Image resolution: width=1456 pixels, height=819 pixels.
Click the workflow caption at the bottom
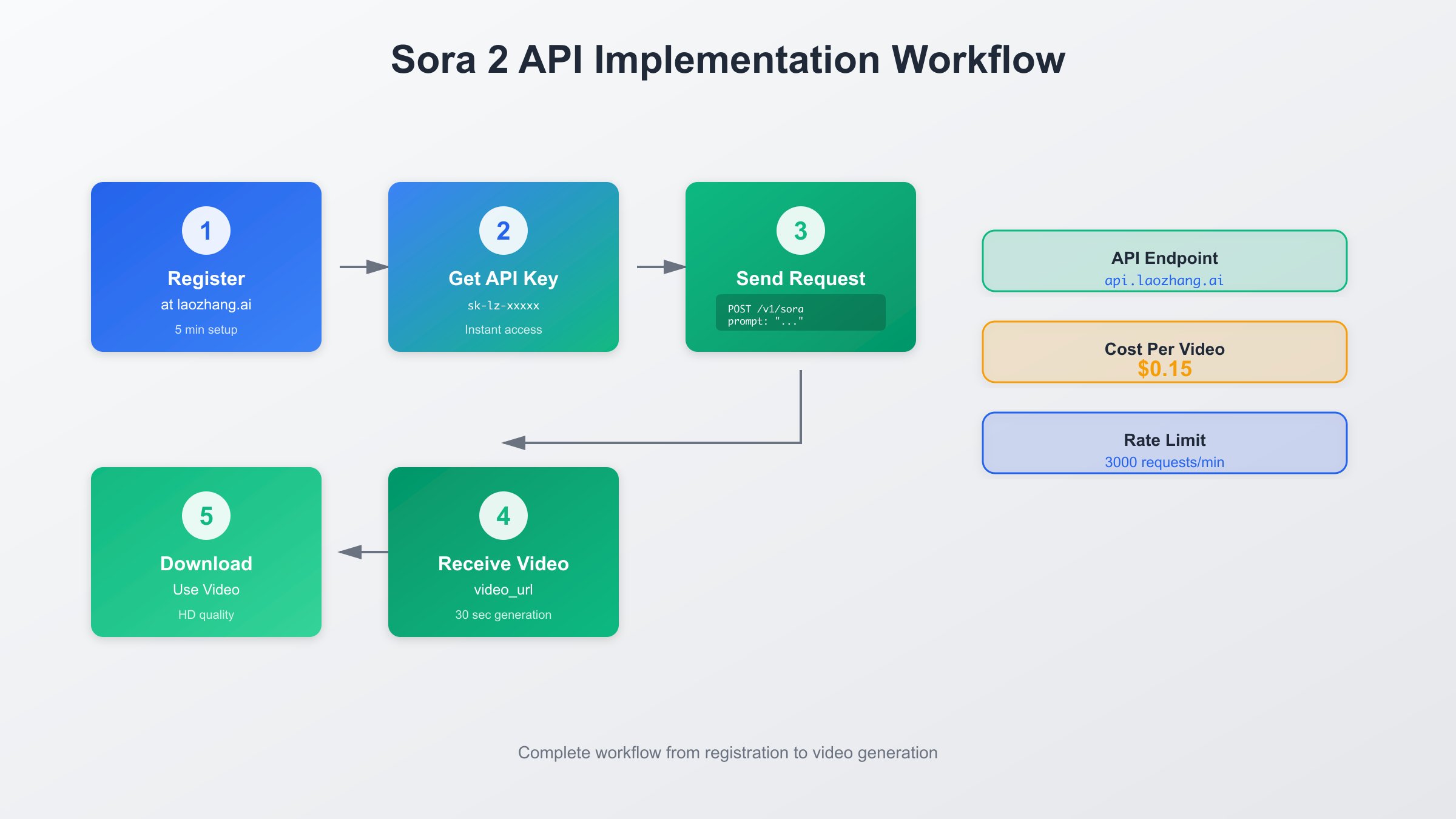tap(727, 752)
